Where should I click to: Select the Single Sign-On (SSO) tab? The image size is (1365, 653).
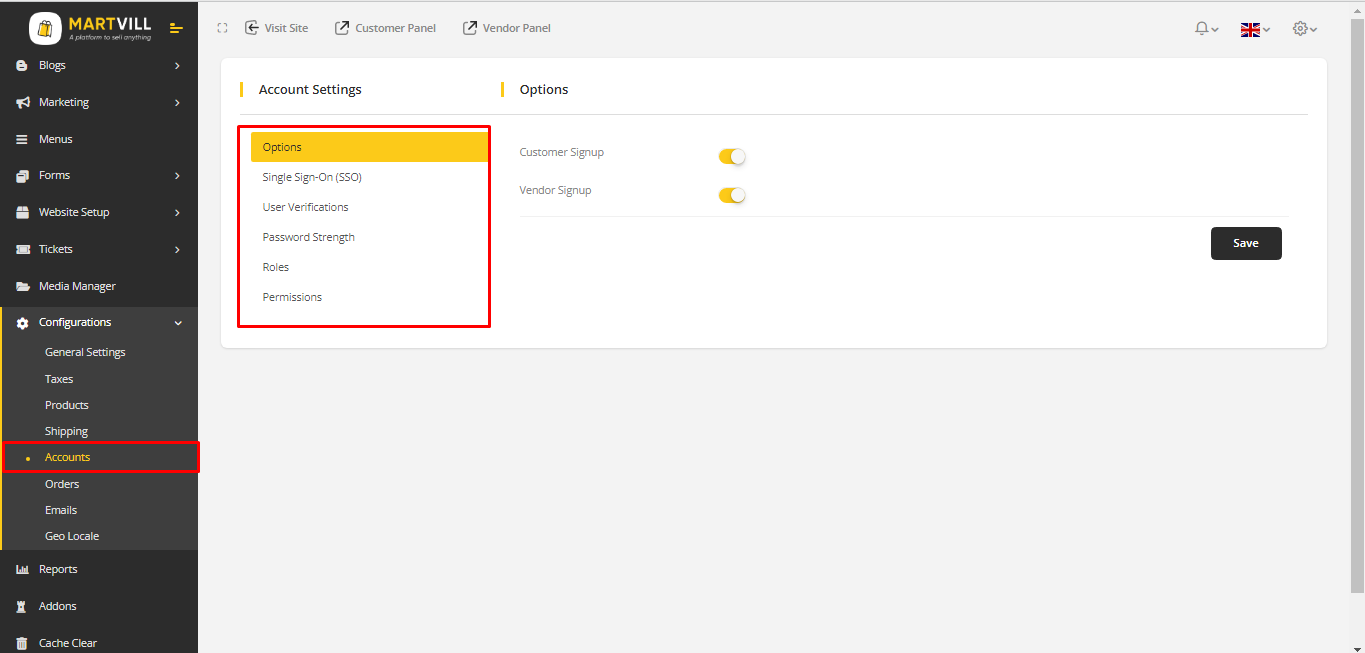[x=312, y=177]
